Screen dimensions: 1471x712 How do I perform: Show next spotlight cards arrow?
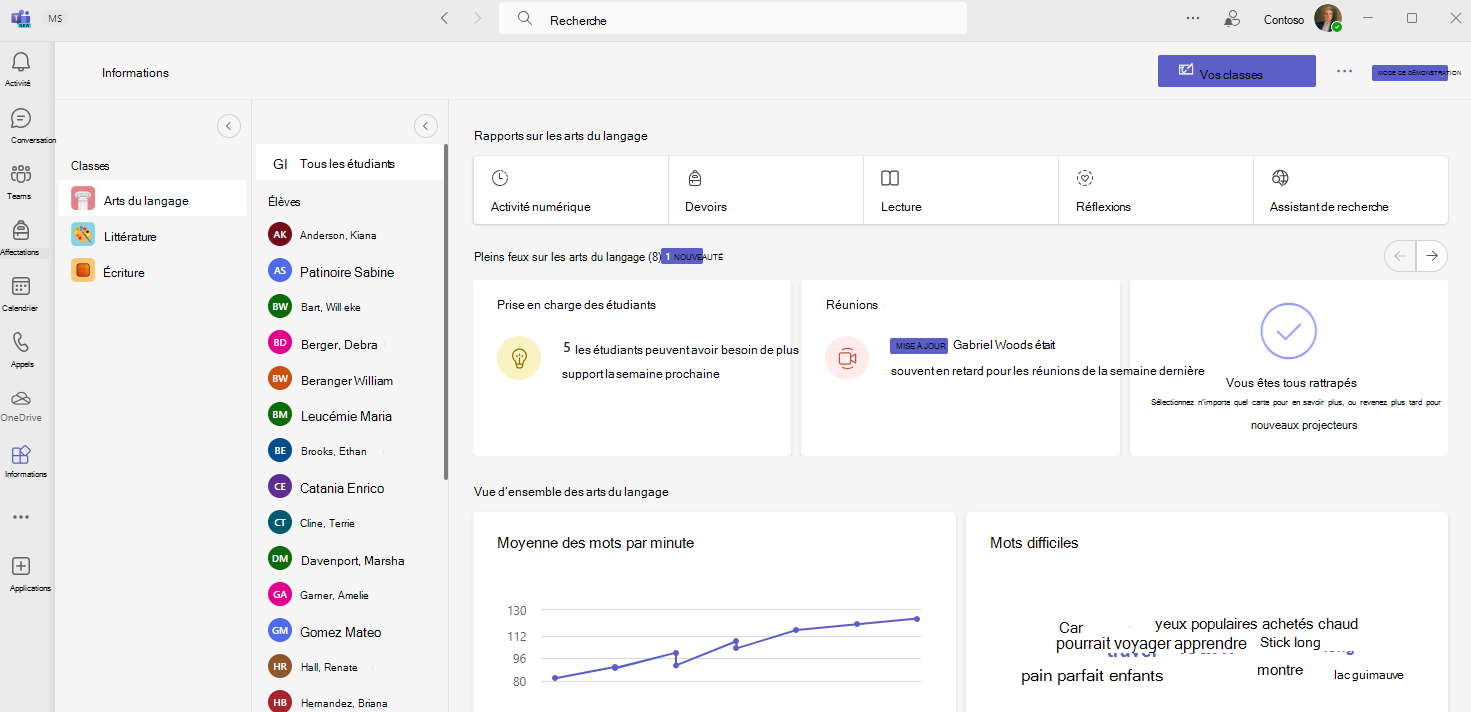[x=1432, y=257]
